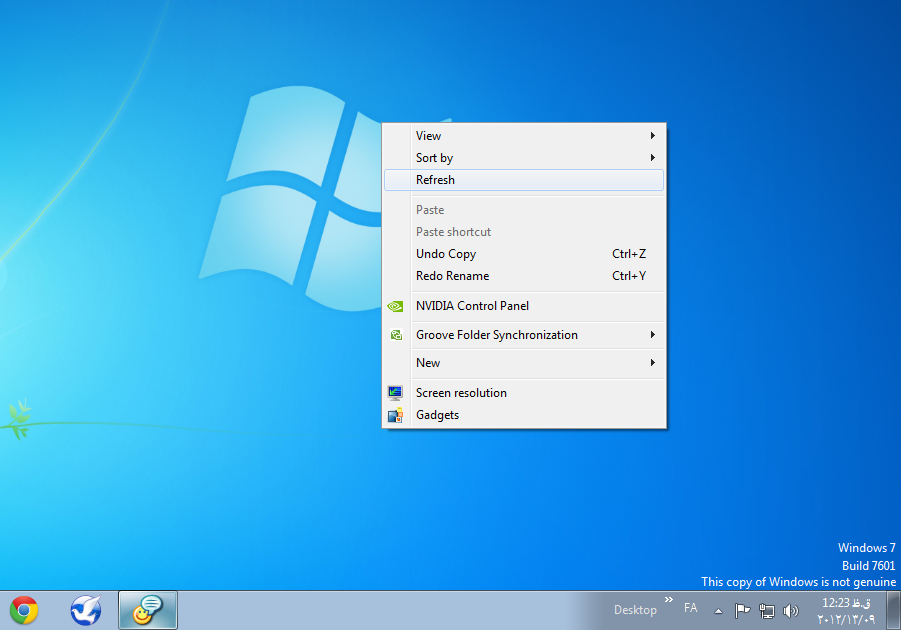Click the NVIDIA logo icon in menu
901x630 pixels.
click(396, 306)
